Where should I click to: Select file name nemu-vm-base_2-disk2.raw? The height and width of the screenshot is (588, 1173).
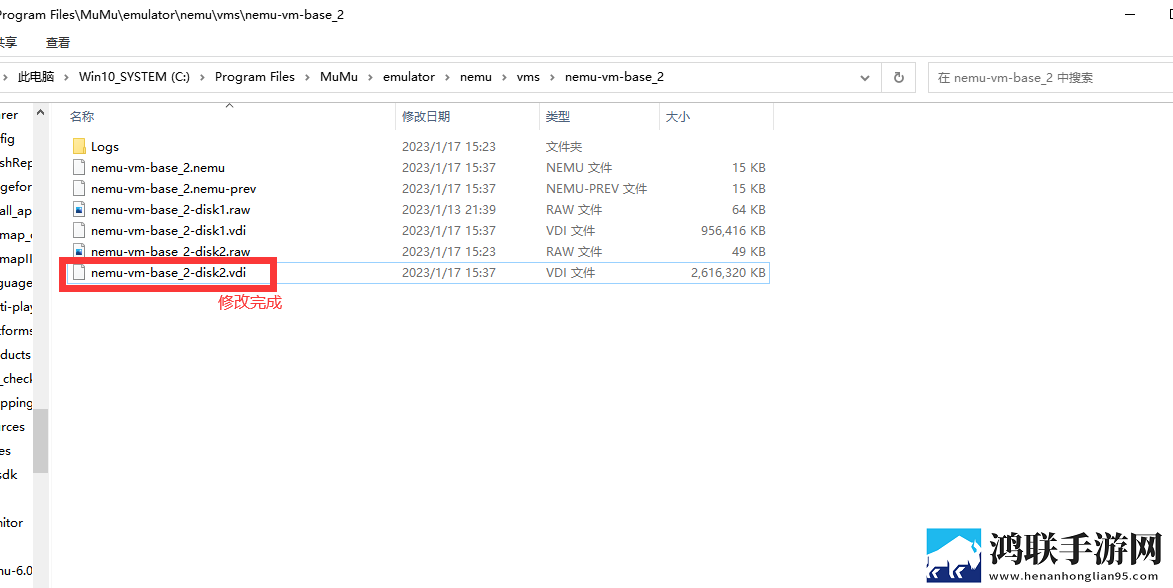(x=171, y=251)
